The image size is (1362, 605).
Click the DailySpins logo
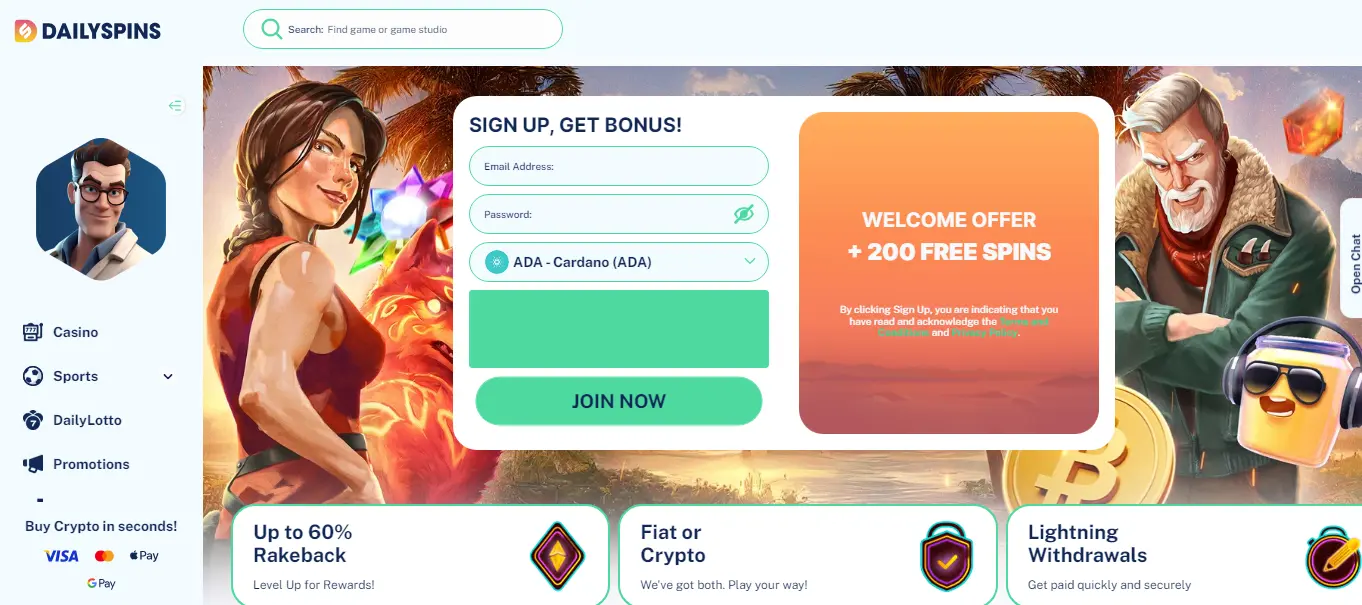(88, 31)
